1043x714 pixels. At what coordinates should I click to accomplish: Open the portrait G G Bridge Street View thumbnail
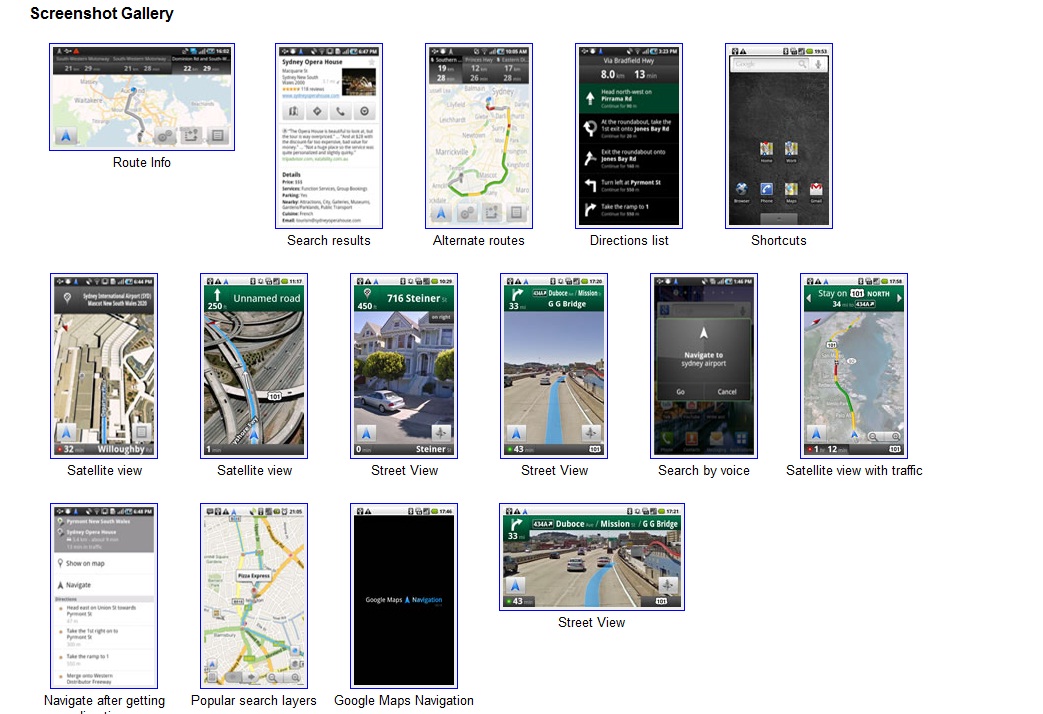(554, 366)
